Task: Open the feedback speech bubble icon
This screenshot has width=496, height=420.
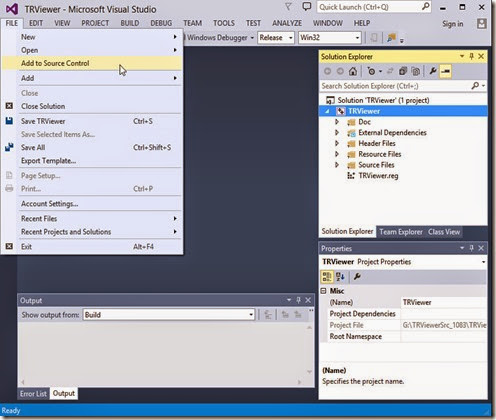Action: point(306,7)
